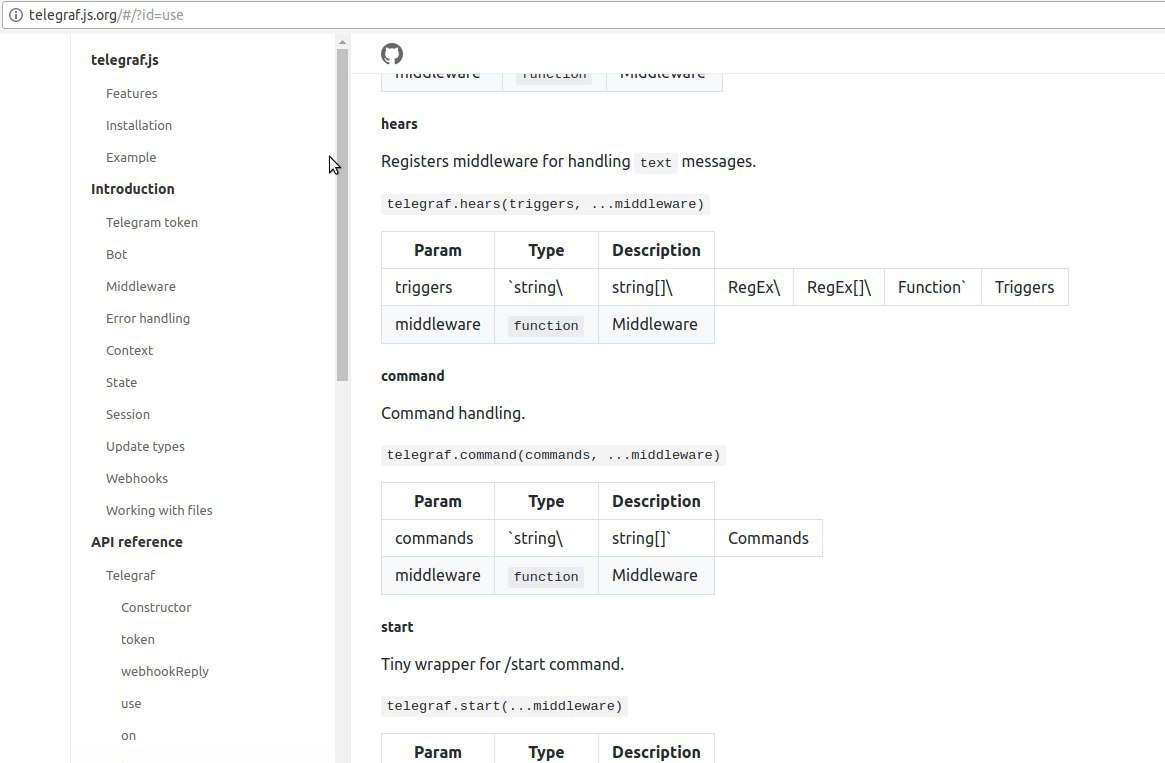This screenshot has height=763, width=1165.
Task: Jump to the Example section
Action: coord(131,158)
